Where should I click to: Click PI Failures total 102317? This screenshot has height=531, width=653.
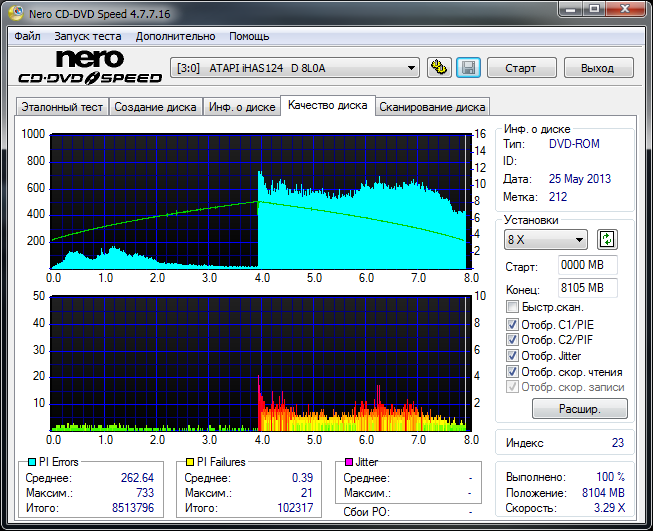click(295, 508)
